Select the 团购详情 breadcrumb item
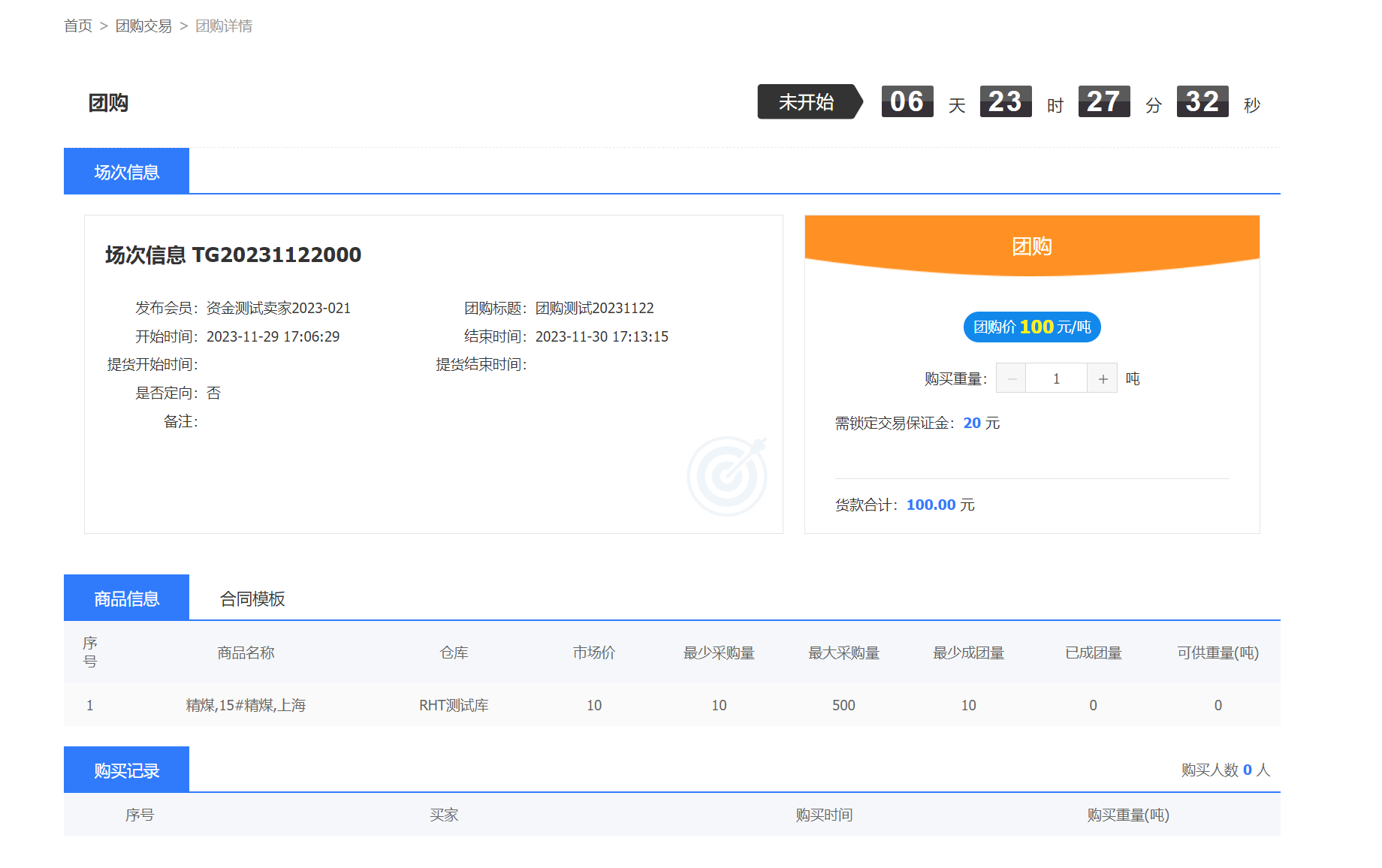1382x868 pixels. (x=224, y=26)
